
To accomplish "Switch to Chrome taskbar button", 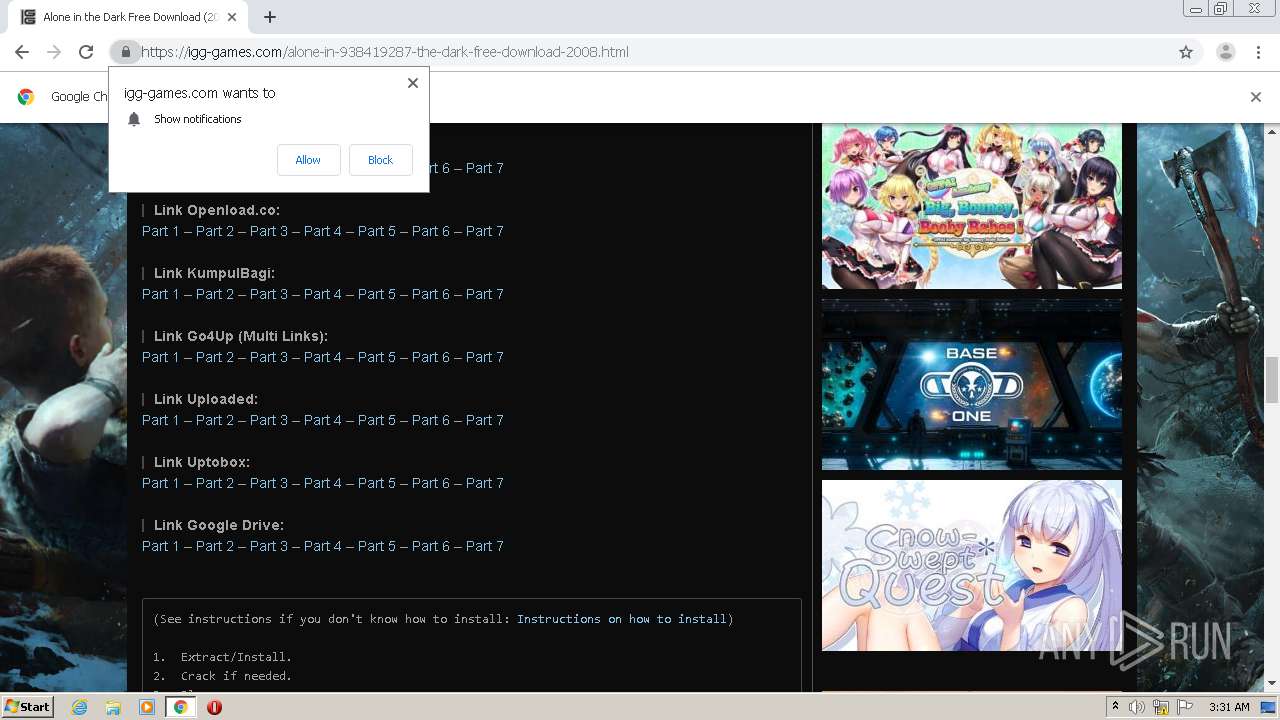I will click(x=180, y=707).
